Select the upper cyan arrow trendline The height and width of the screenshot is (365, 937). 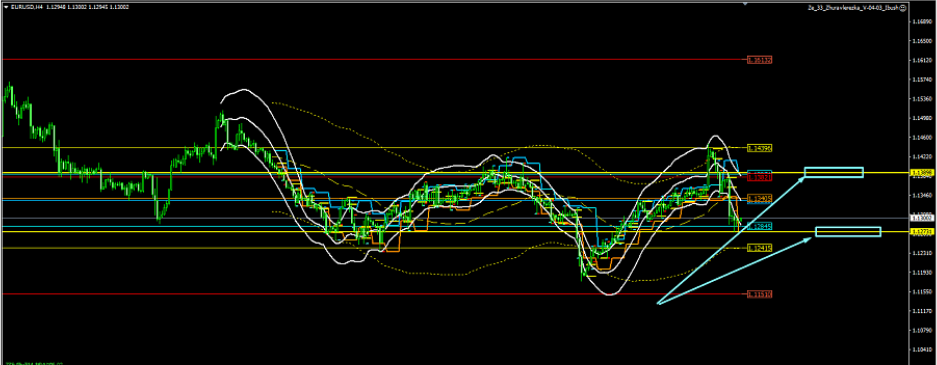coord(731,238)
